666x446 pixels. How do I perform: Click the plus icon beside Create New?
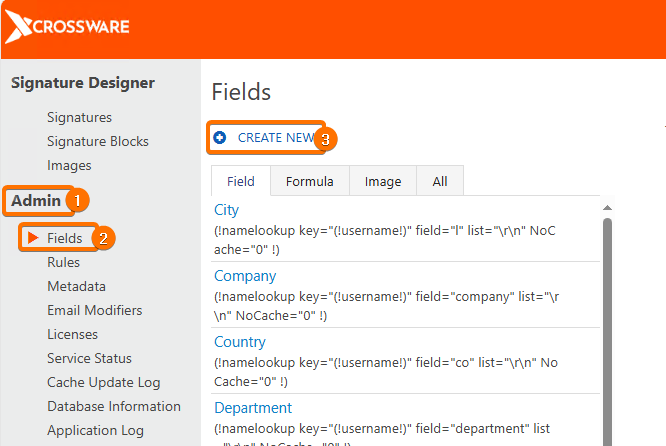220,138
